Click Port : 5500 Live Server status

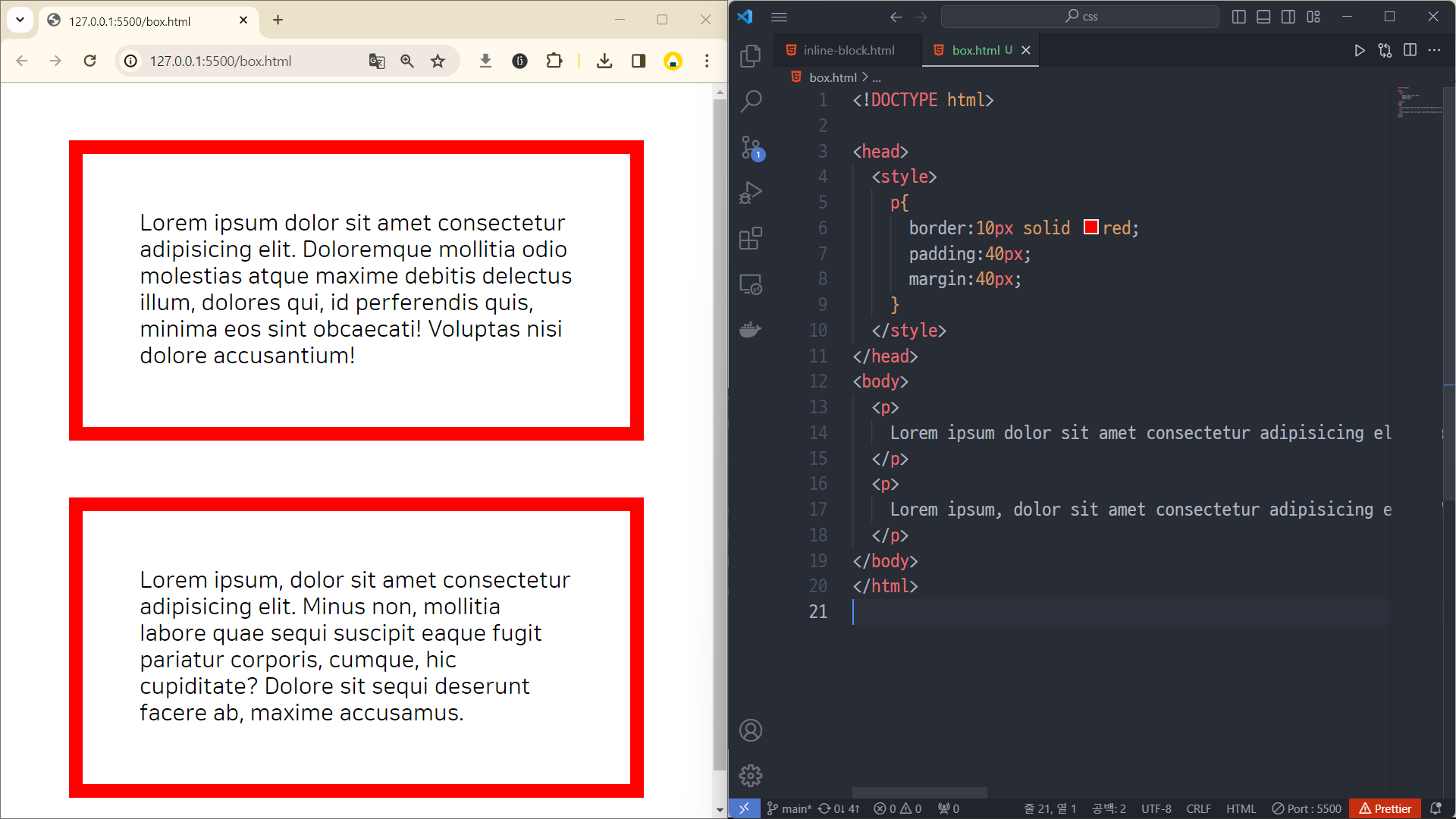point(1306,808)
